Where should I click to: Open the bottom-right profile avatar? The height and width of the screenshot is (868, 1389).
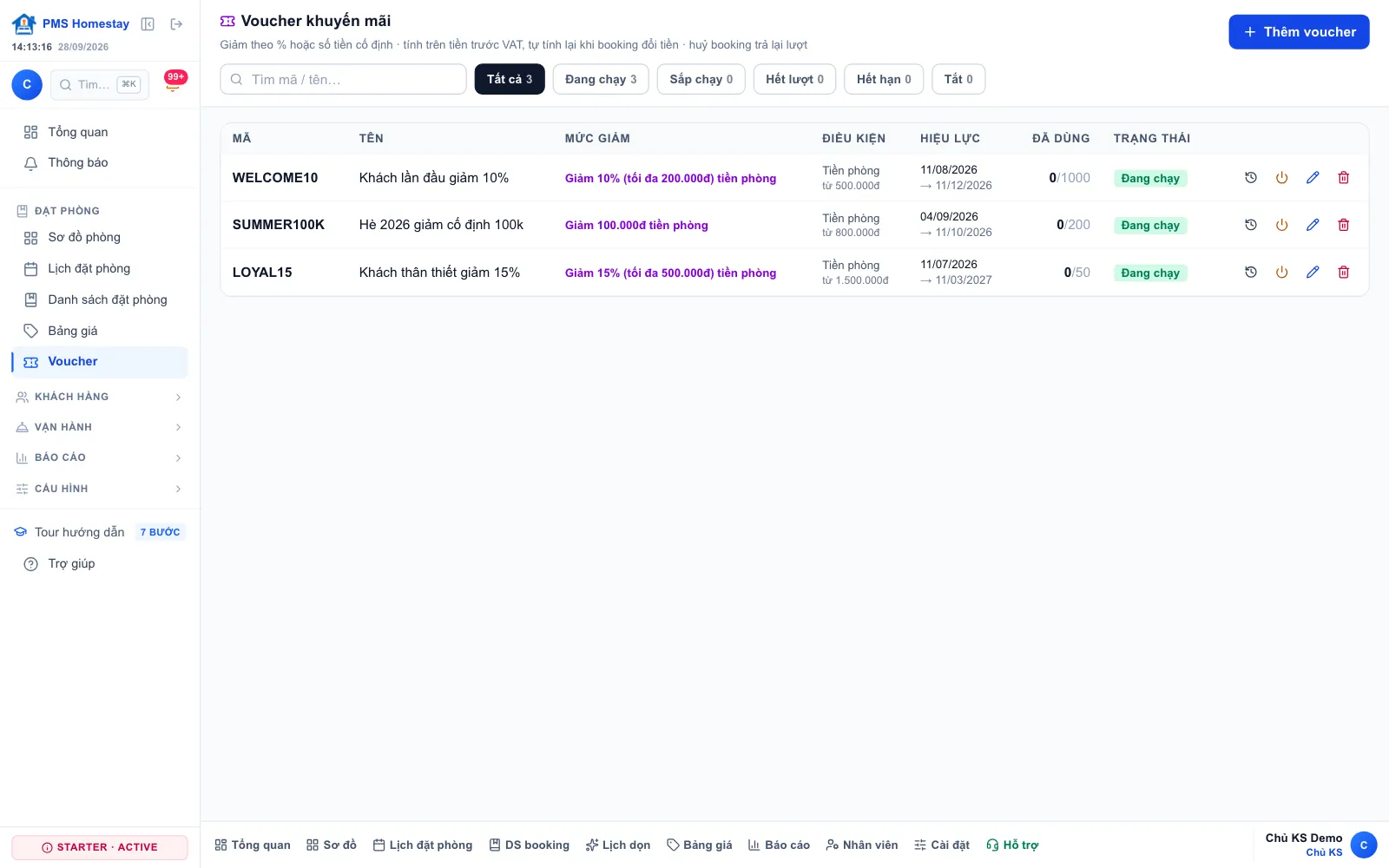(1364, 845)
